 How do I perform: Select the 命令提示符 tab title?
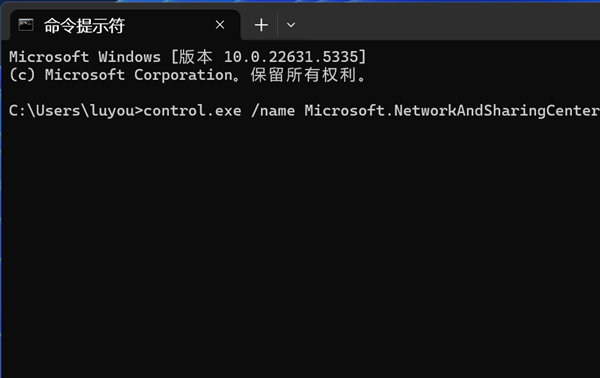pos(84,26)
